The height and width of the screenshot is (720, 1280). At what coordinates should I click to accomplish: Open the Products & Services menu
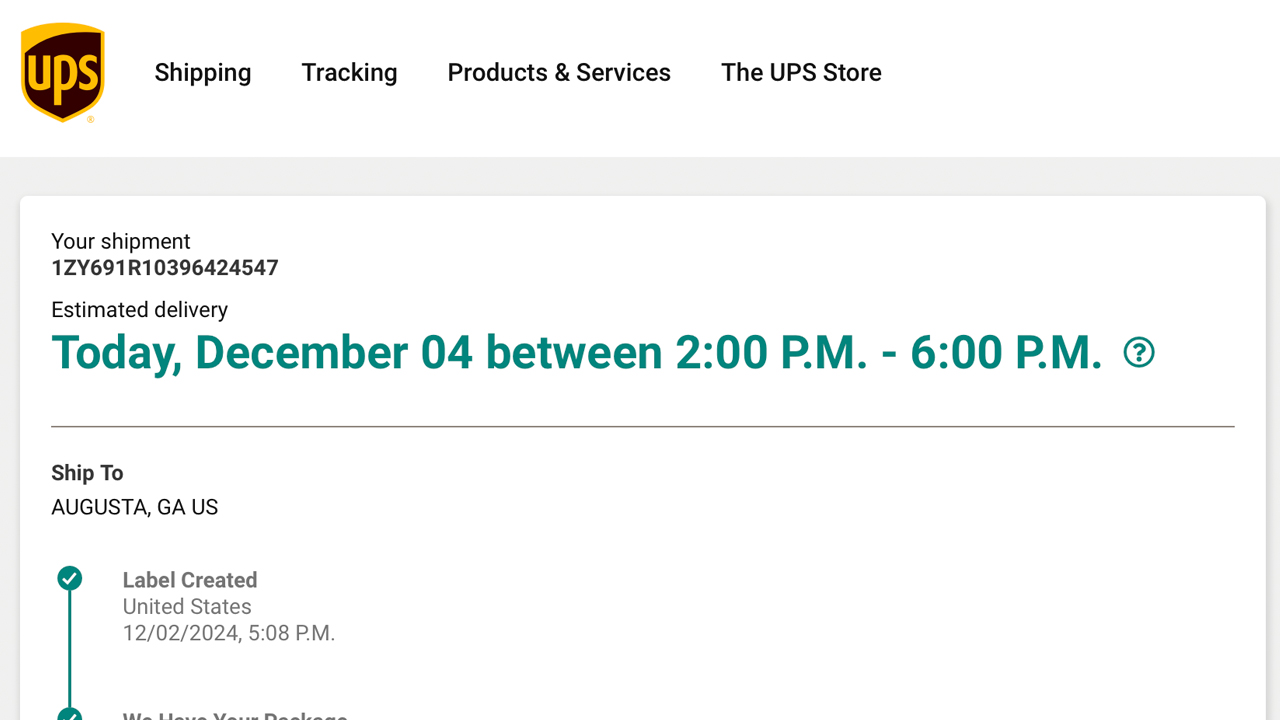click(559, 73)
